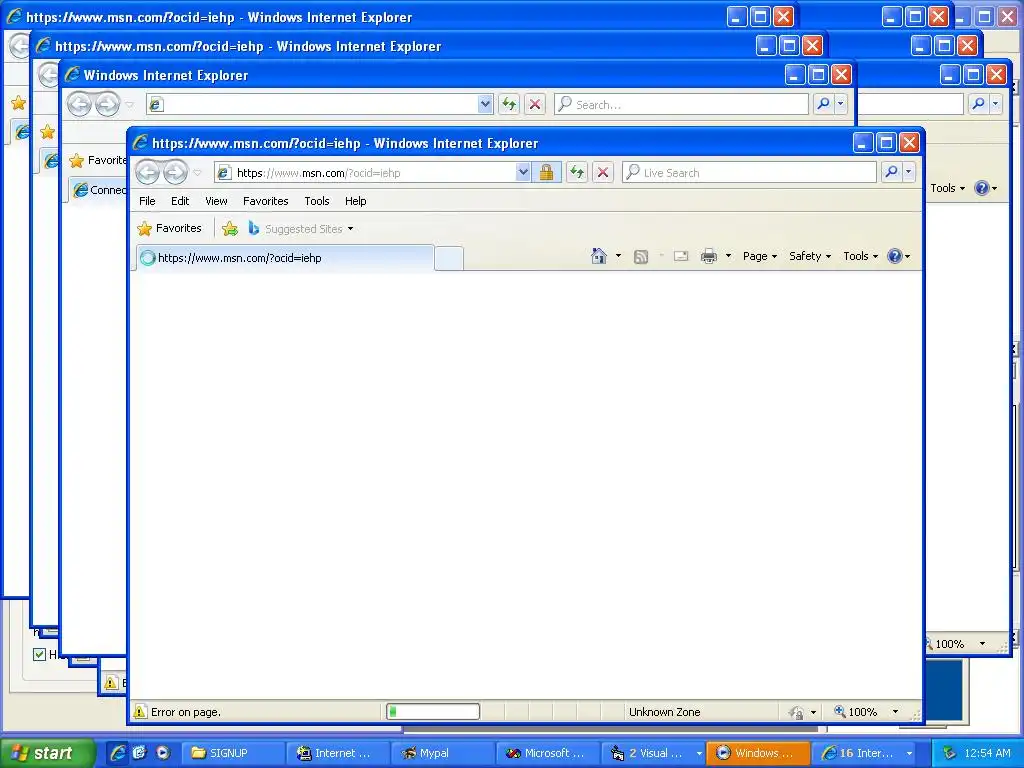Expand the Print dropdown arrow

coord(728,256)
